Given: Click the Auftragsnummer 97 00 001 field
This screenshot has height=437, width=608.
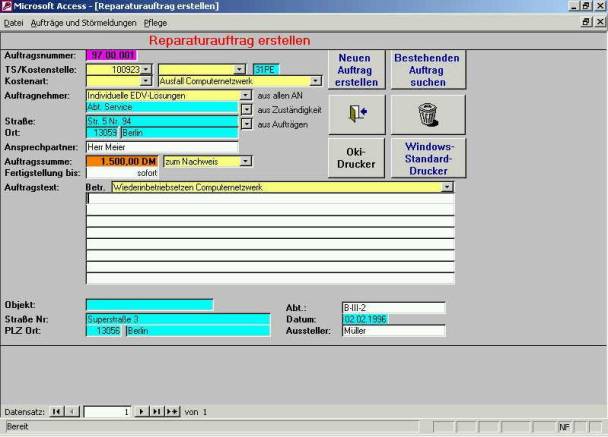Looking at the screenshot, I should (112, 55).
